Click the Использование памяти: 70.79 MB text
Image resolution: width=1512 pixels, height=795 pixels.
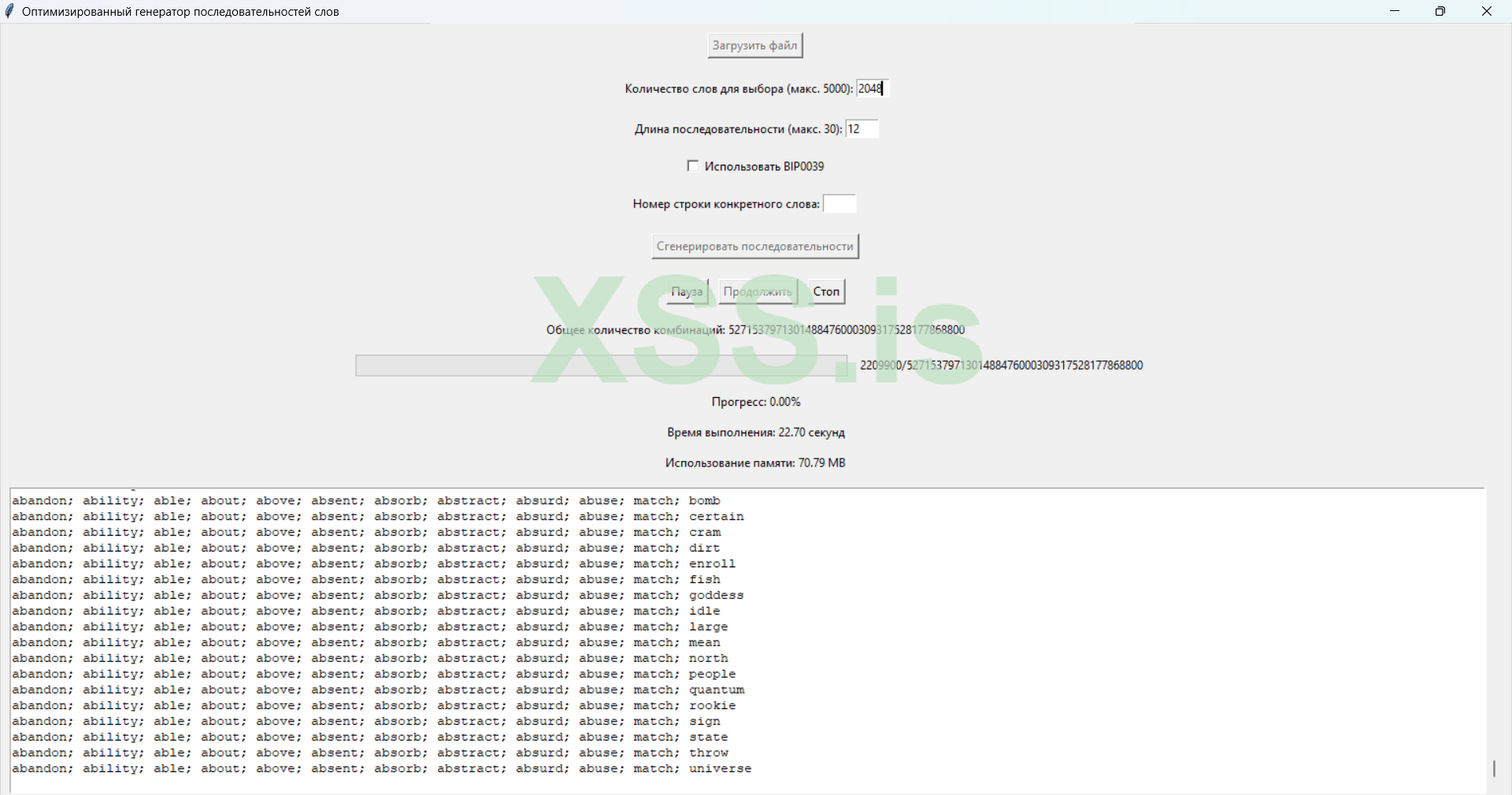755,463
